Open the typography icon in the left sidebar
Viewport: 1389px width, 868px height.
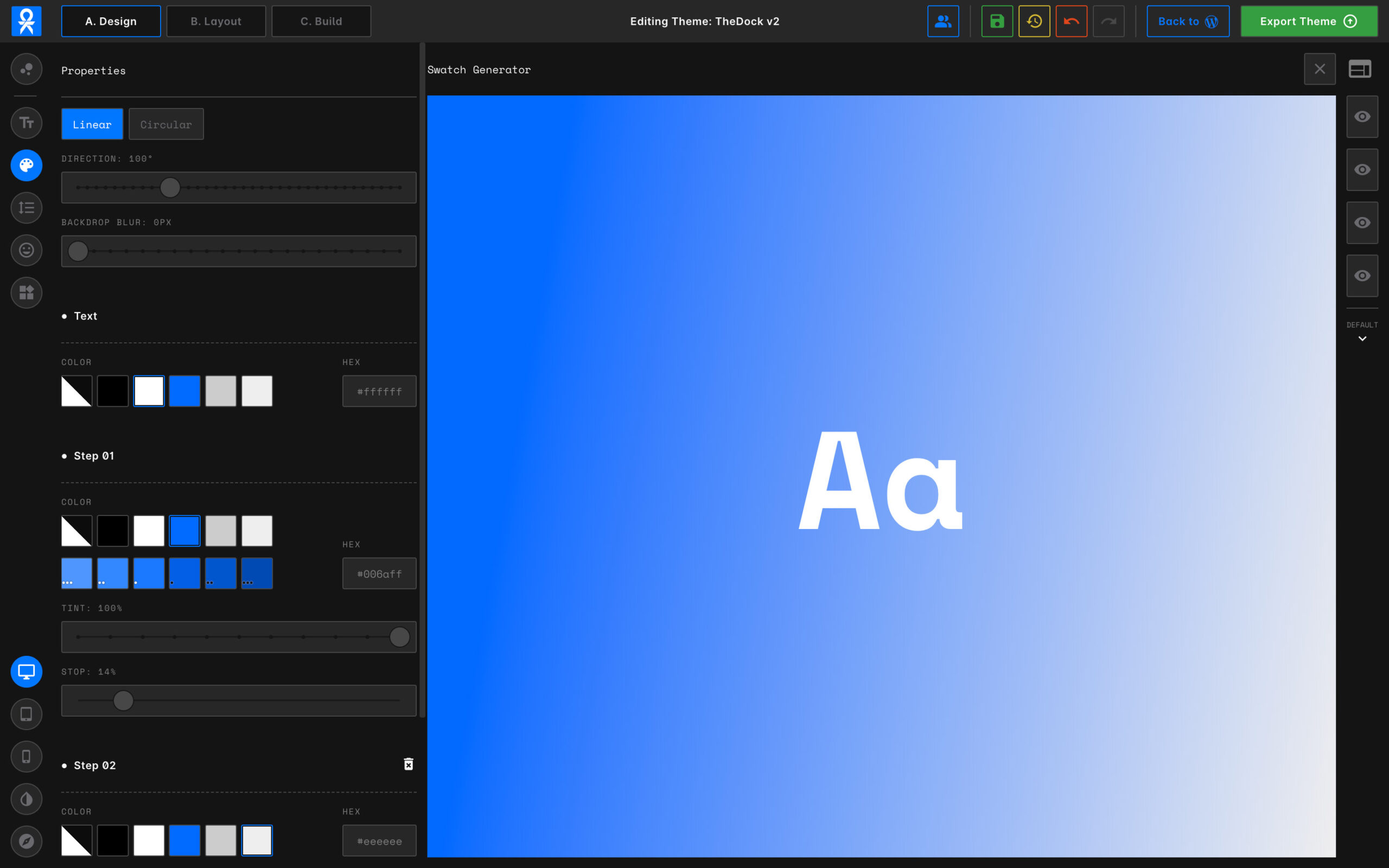point(27,122)
